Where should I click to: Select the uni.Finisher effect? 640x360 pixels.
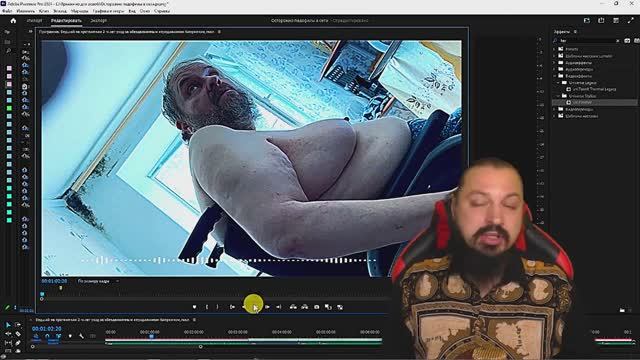583,102
